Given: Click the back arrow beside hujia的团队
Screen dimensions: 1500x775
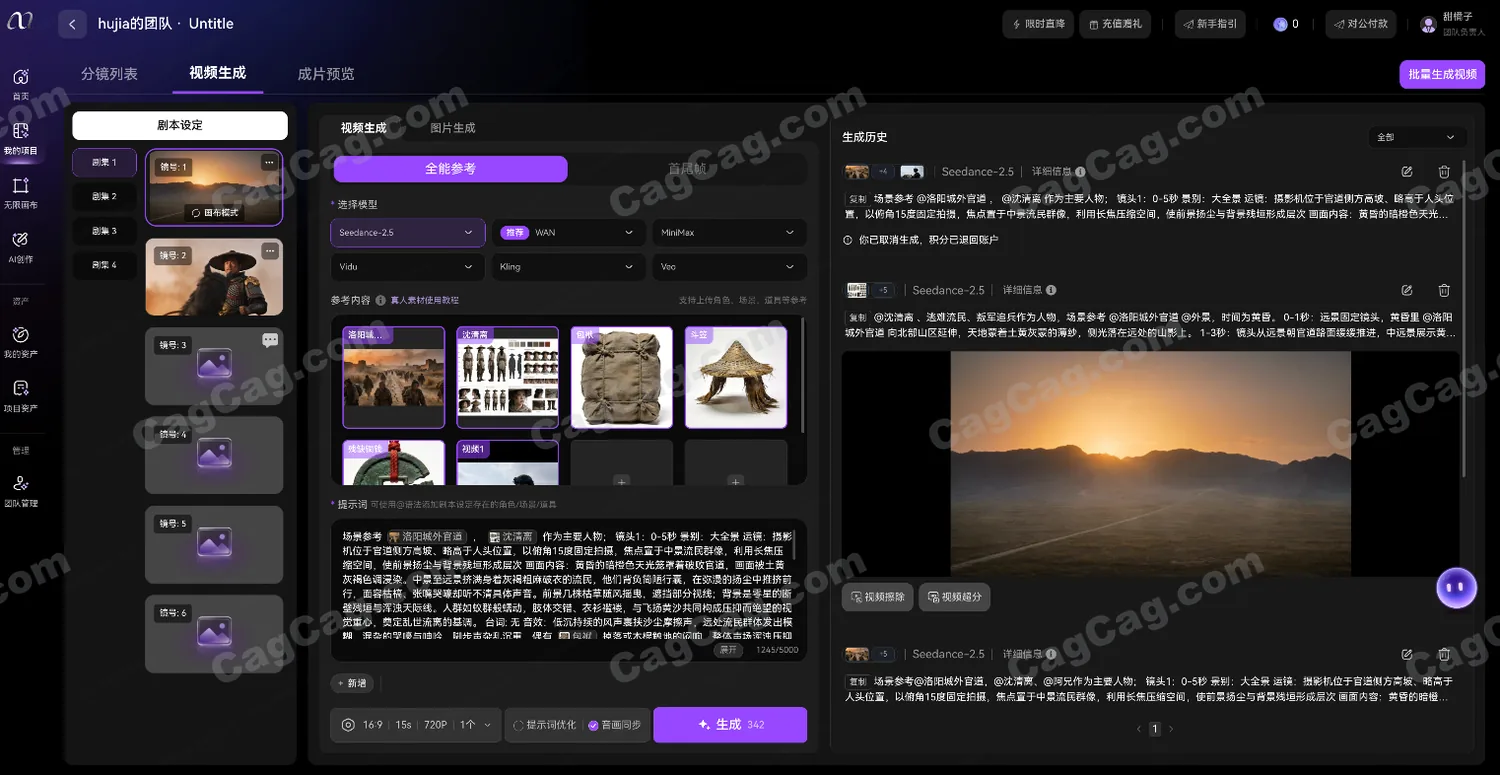Looking at the screenshot, I should 72,24.
